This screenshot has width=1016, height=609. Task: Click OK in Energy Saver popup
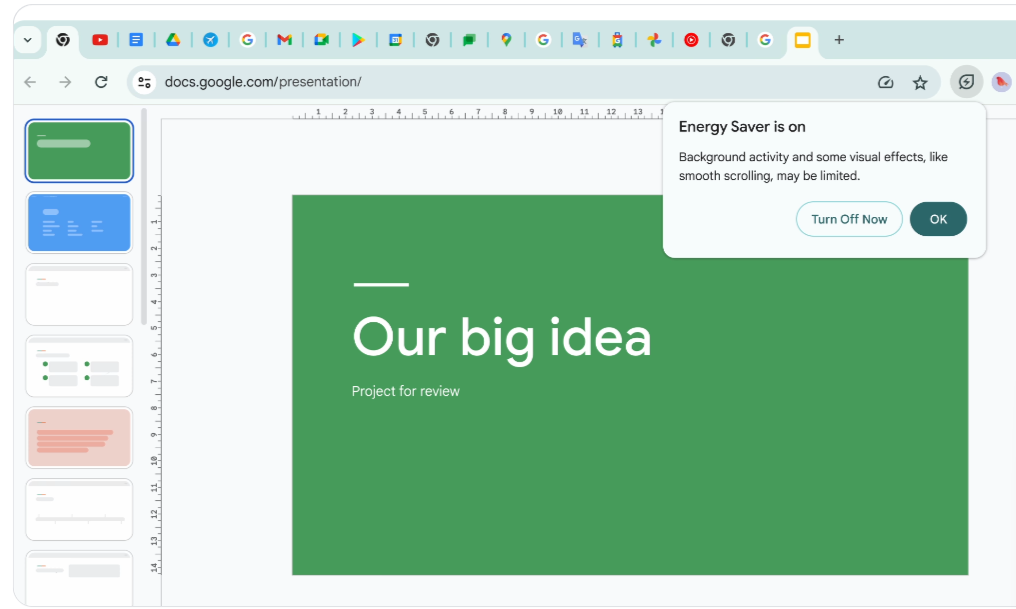click(938, 219)
